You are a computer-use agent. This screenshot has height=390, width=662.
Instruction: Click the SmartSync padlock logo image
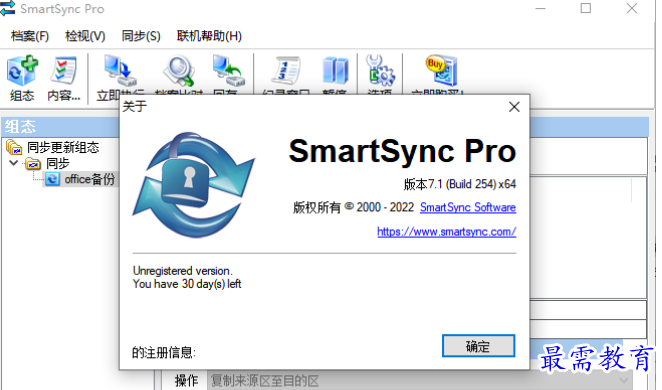194,185
